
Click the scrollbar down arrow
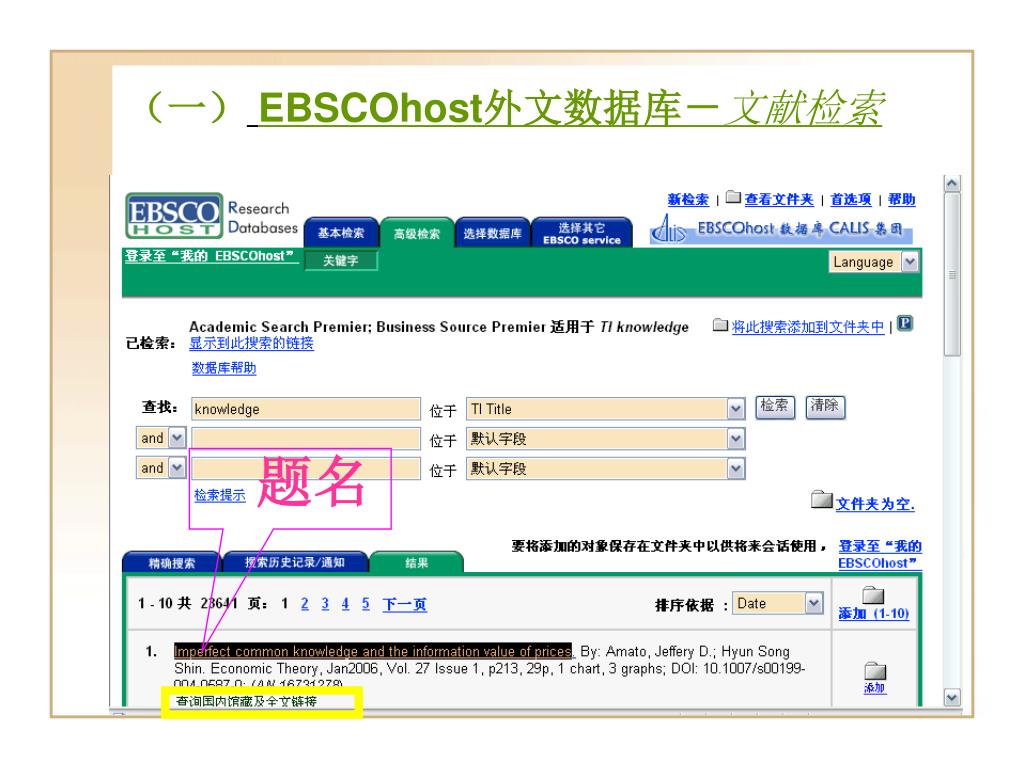[952, 697]
